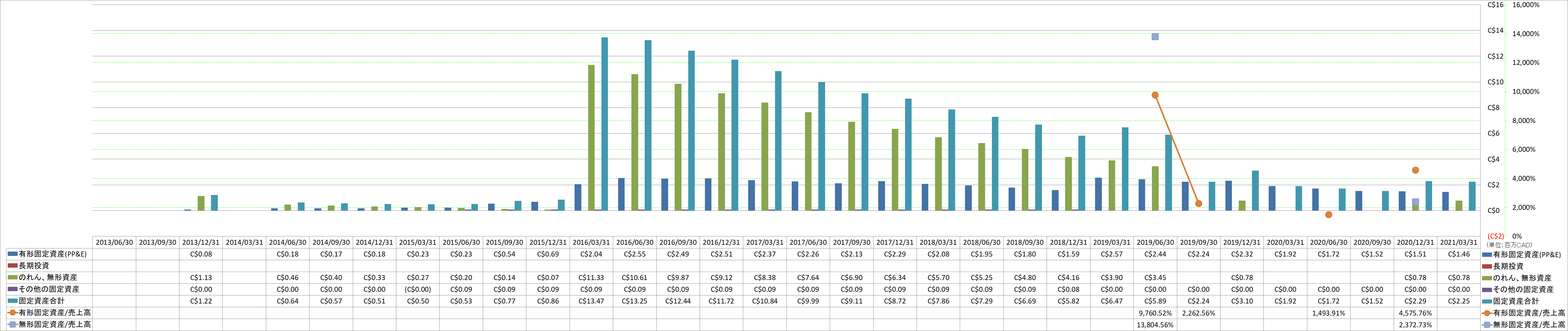This screenshot has height=331, width=1568.
Task: Click the red (C$2) axis label
Action: click(1496, 236)
